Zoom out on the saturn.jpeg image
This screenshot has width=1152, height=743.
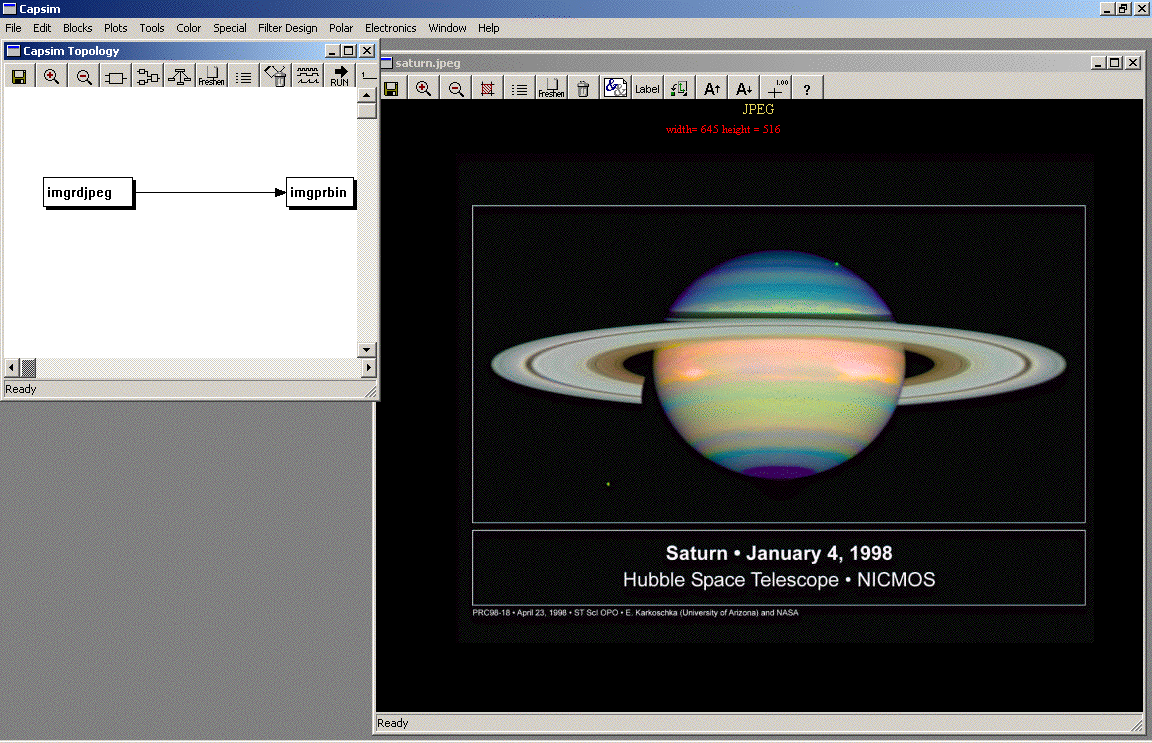point(456,89)
